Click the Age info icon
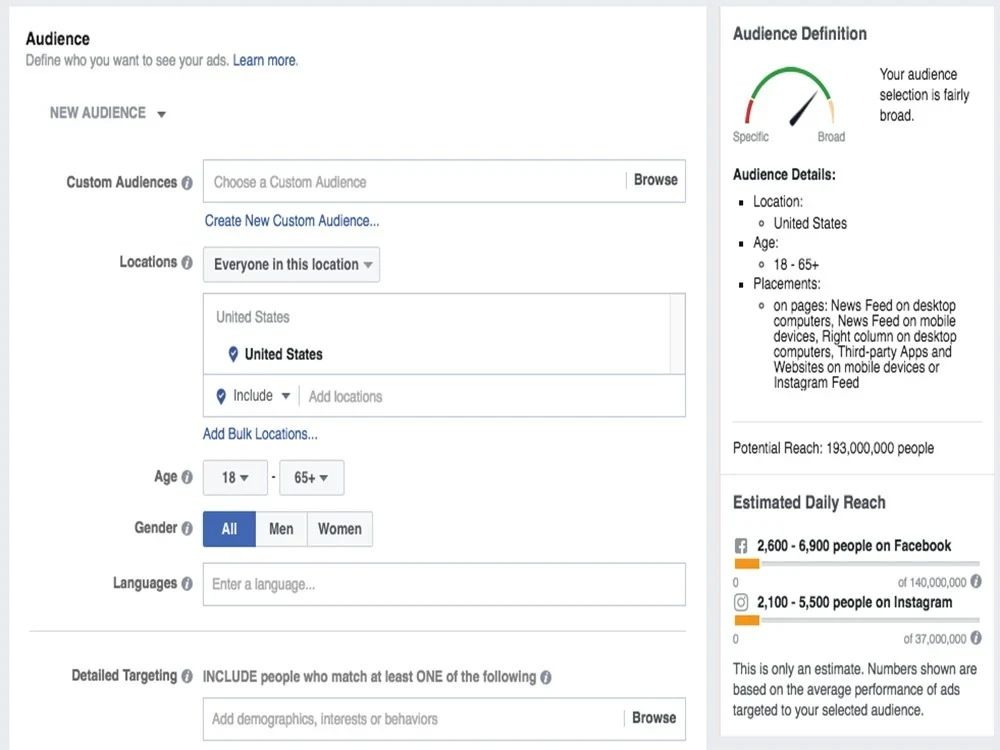Viewport: 1000px width, 750px height. 187,477
